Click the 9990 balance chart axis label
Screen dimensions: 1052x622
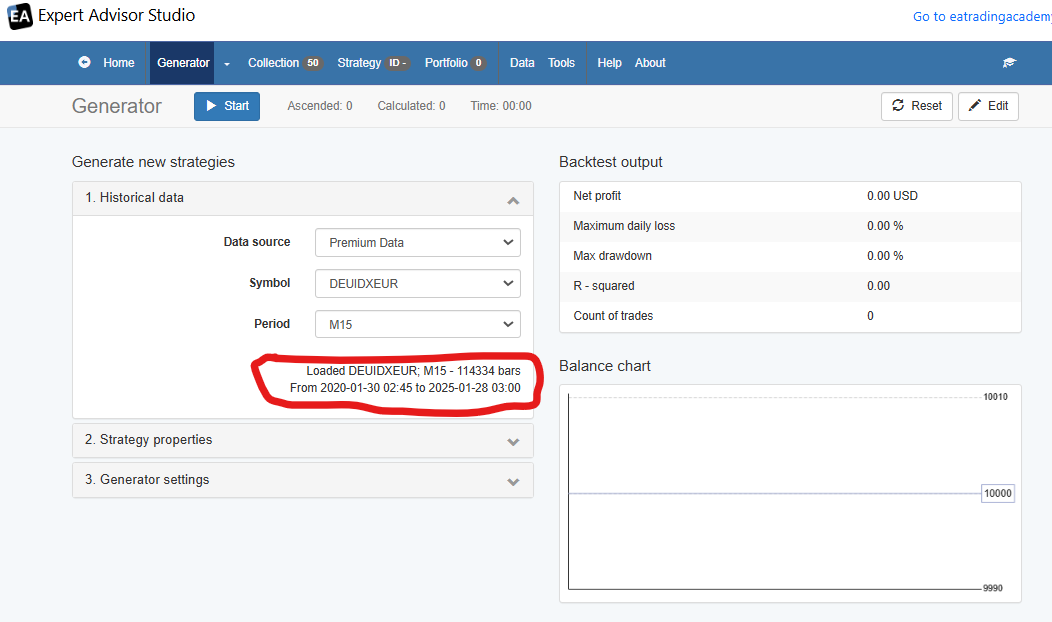click(x=993, y=588)
